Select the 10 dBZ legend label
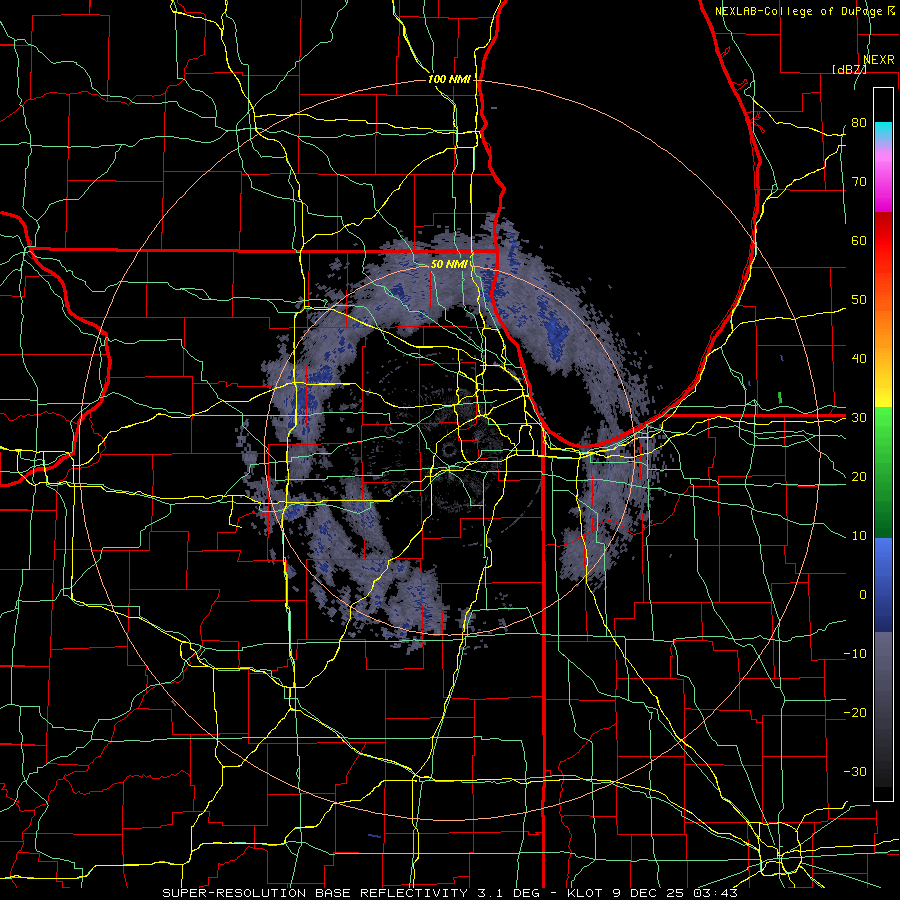Screen dimensions: 900x900 pos(859,536)
